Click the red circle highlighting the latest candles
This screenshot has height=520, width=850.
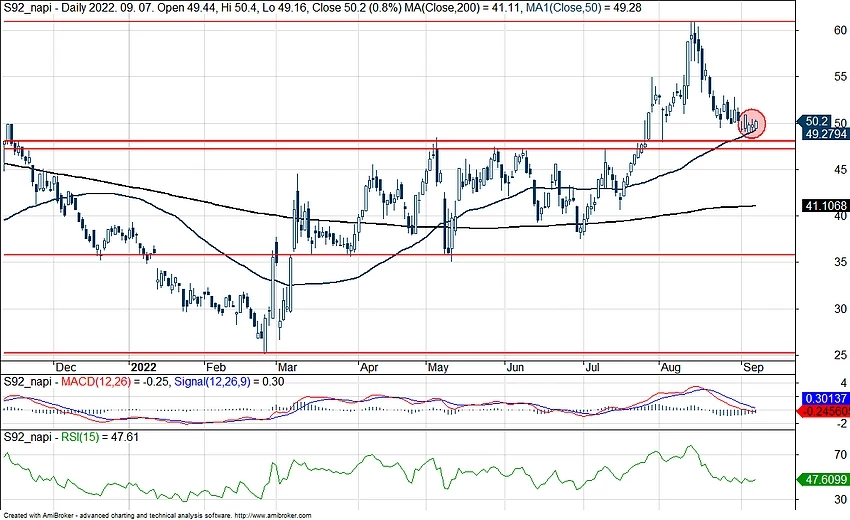pyautogui.click(x=753, y=123)
